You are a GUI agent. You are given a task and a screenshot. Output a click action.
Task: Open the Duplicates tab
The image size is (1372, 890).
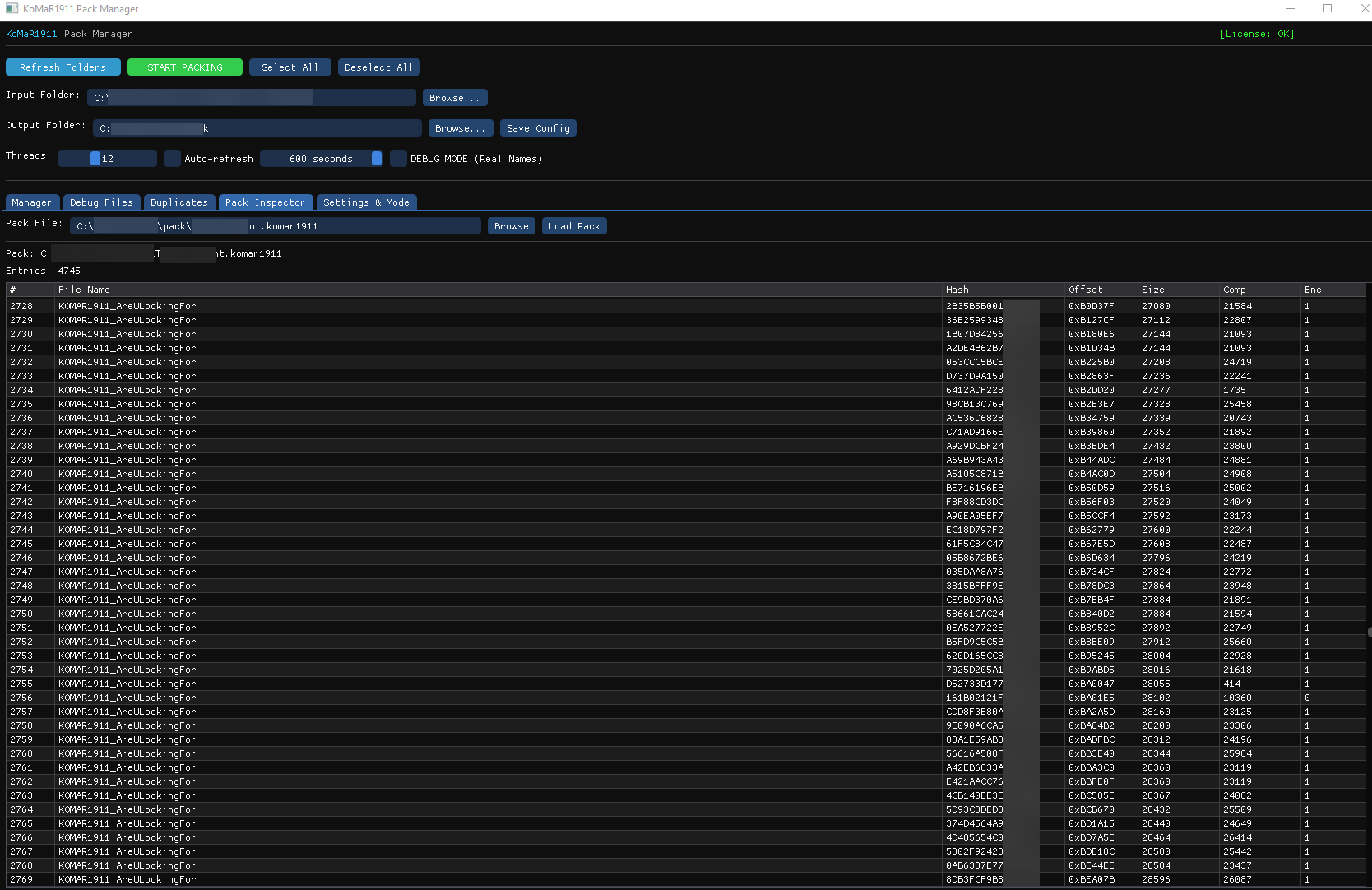[x=179, y=202]
